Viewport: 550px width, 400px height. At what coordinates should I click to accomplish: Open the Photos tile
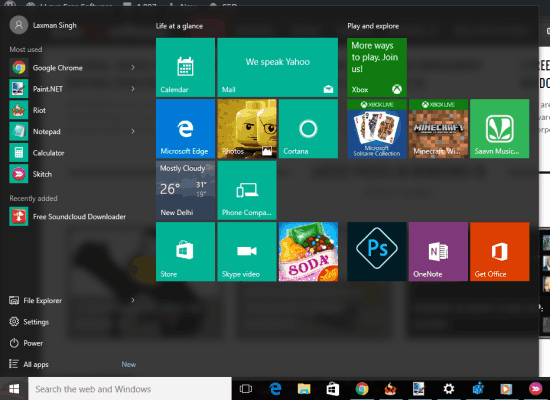[247, 128]
